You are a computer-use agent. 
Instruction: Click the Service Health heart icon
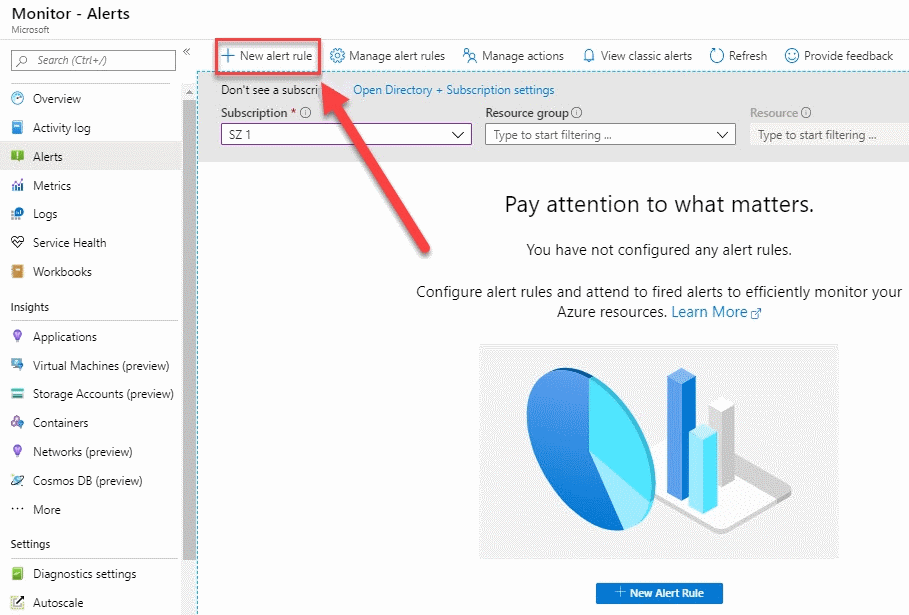click(17, 242)
